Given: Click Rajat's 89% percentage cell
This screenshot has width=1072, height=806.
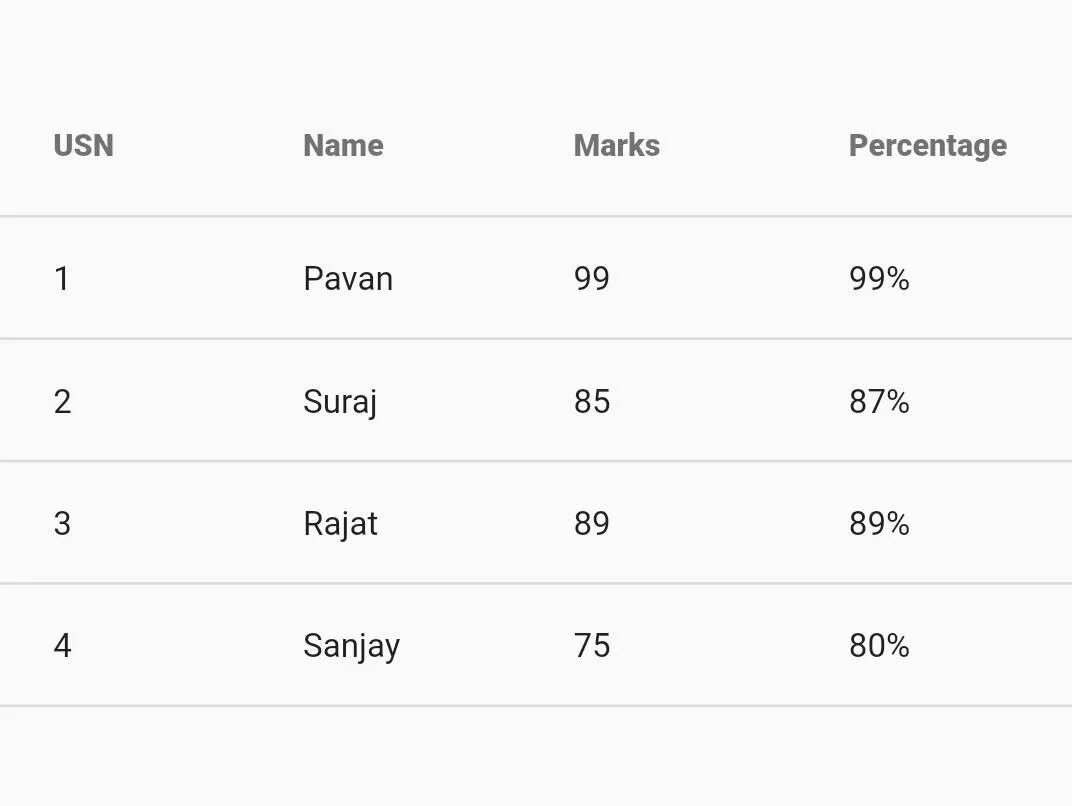Looking at the screenshot, I should coord(879,524).
